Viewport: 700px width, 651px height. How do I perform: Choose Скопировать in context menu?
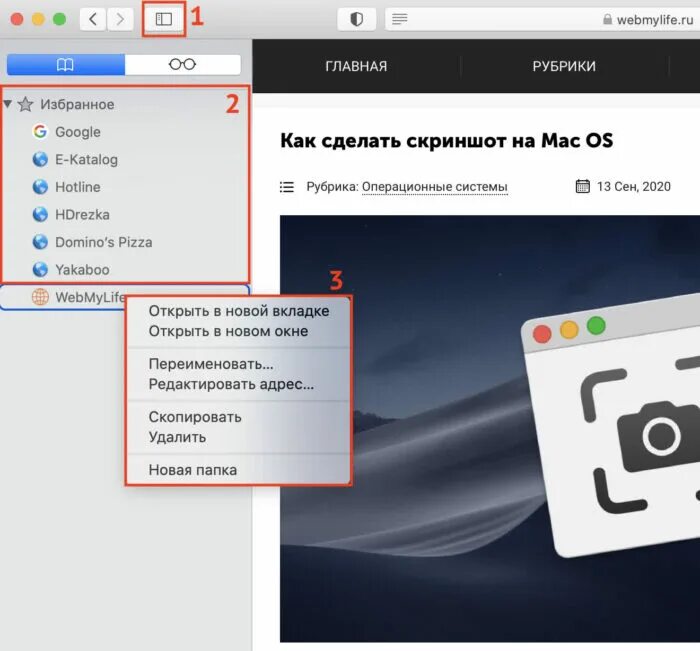tap(238, 417)
